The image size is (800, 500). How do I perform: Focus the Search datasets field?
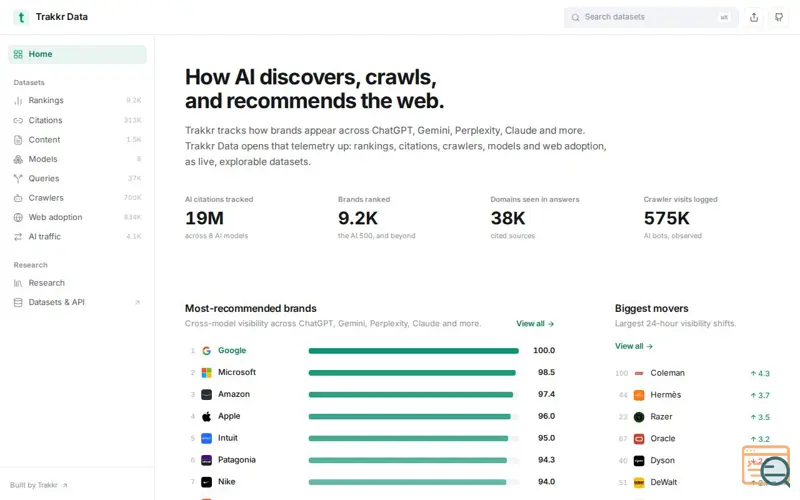651,17
